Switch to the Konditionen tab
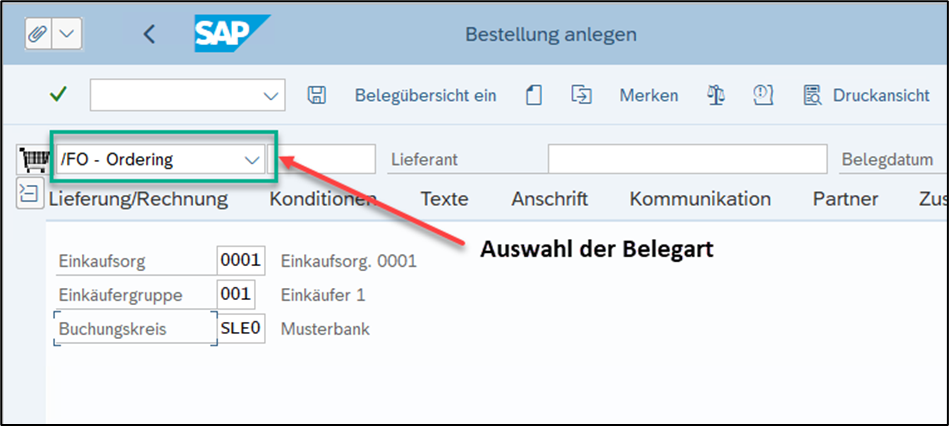 click(323, 199)
